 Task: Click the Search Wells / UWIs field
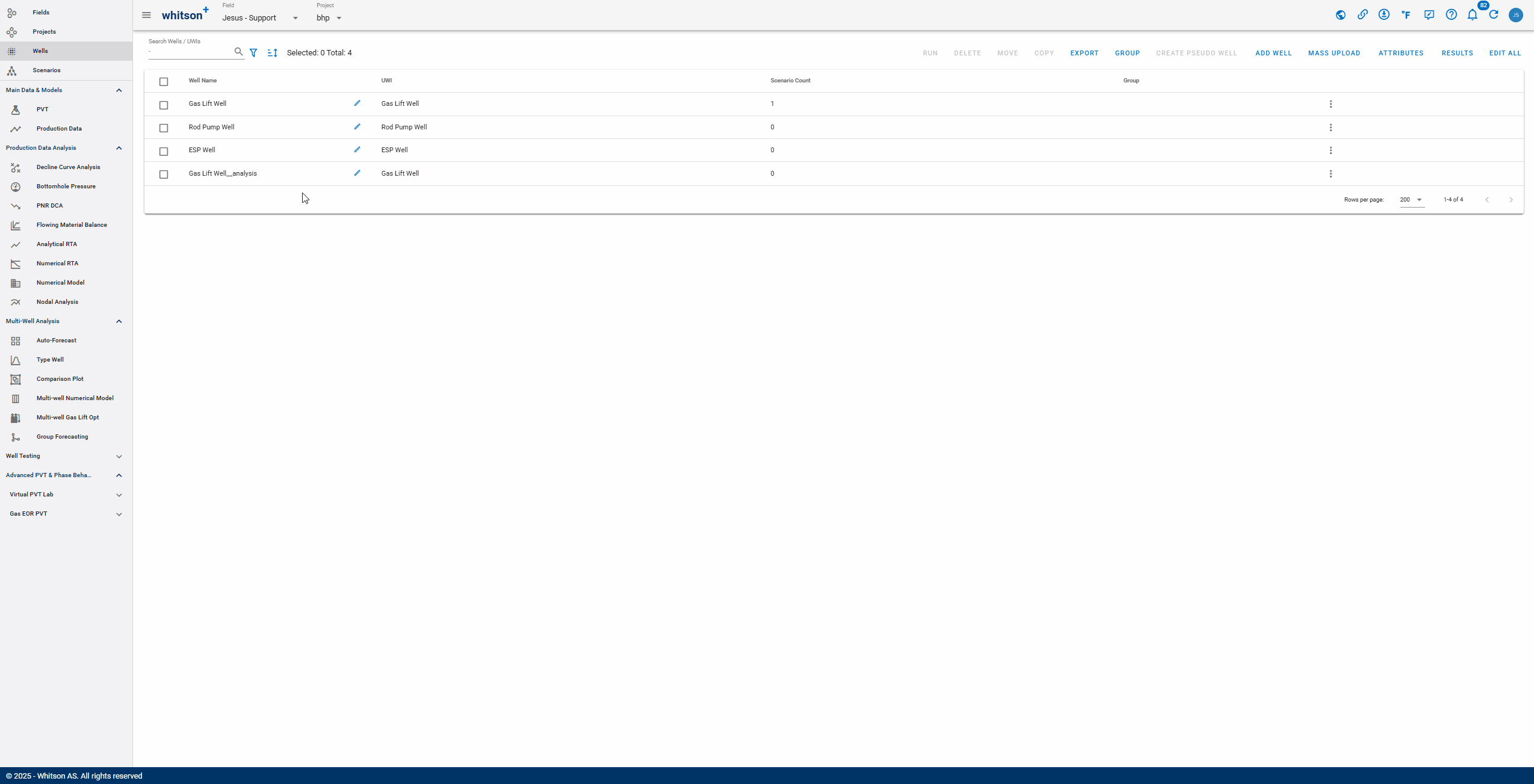pyautogui.click(x=190, y=52)
